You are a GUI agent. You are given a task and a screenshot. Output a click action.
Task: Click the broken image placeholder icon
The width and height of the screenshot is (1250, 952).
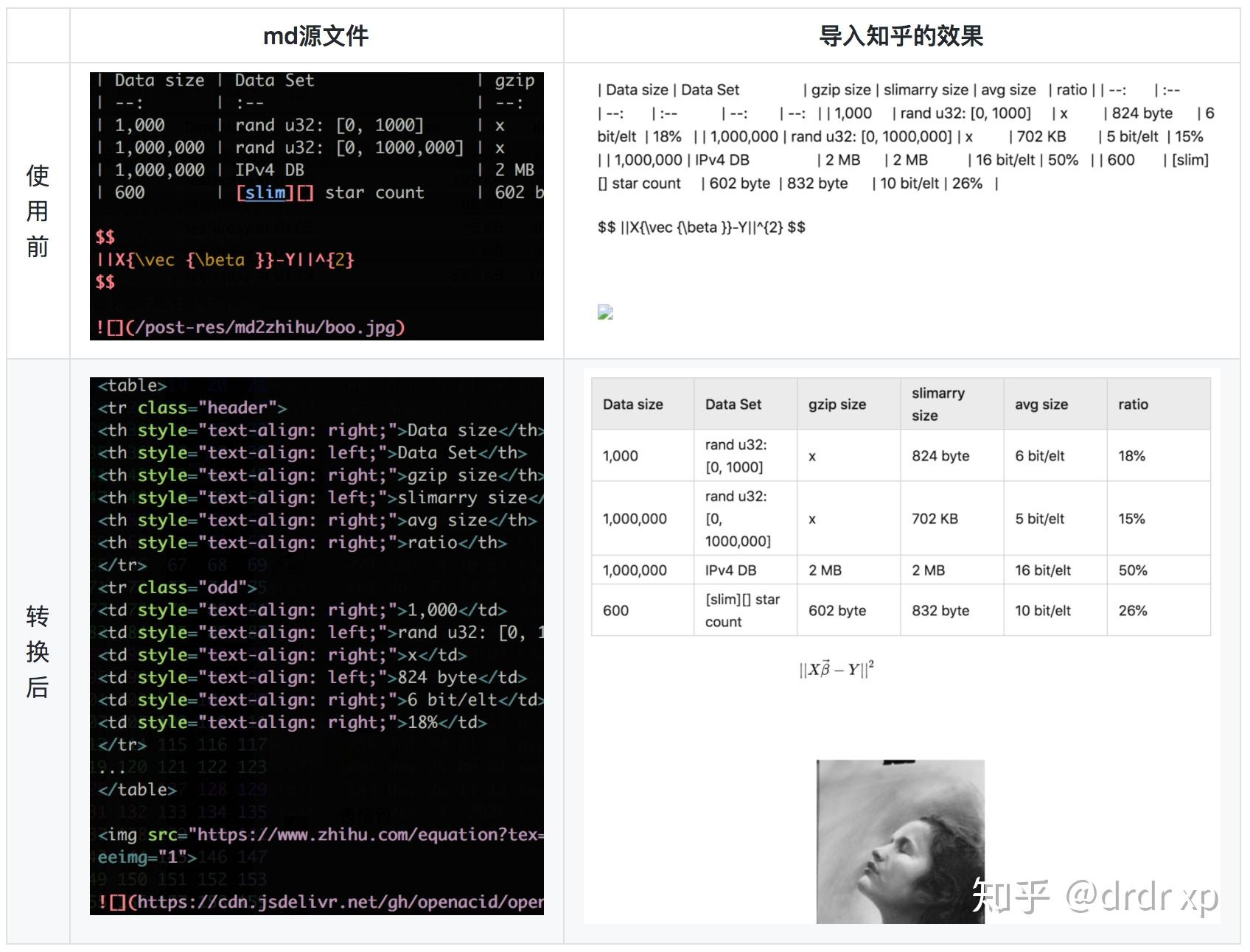(606, 312)
